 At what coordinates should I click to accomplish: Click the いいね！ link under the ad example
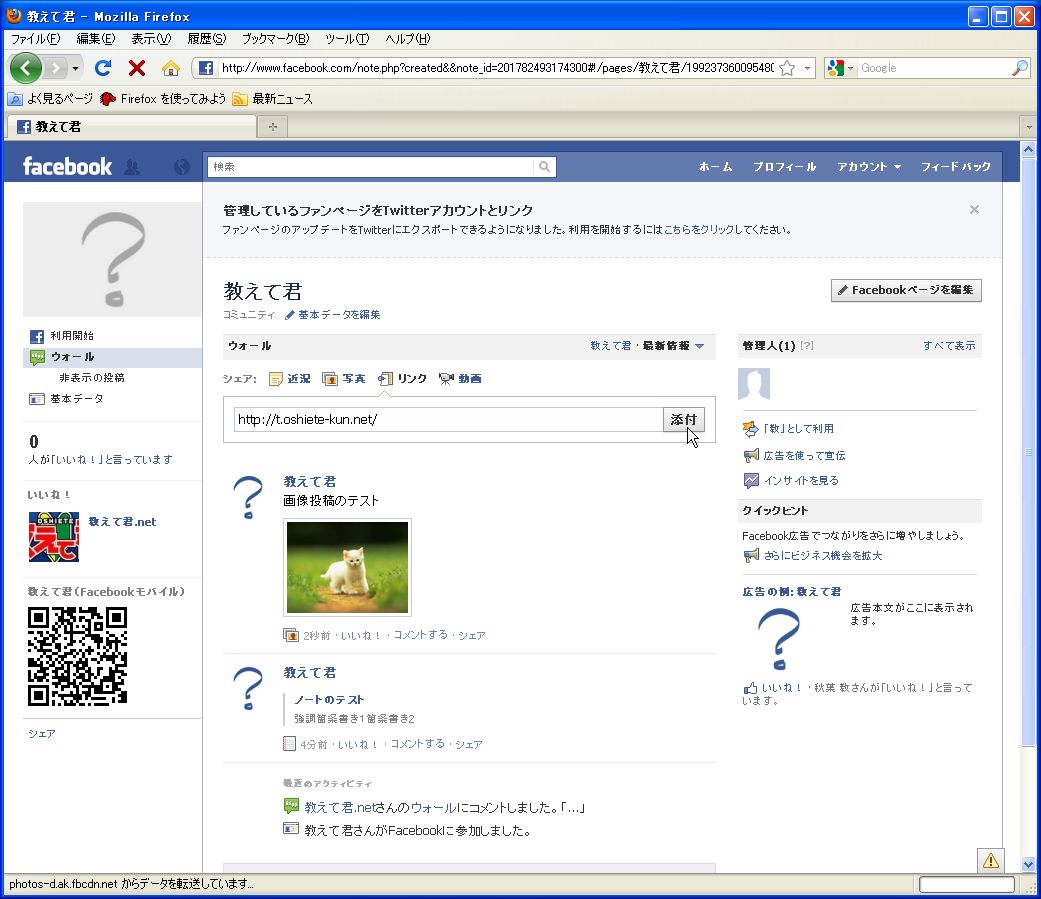pos(783,688)
